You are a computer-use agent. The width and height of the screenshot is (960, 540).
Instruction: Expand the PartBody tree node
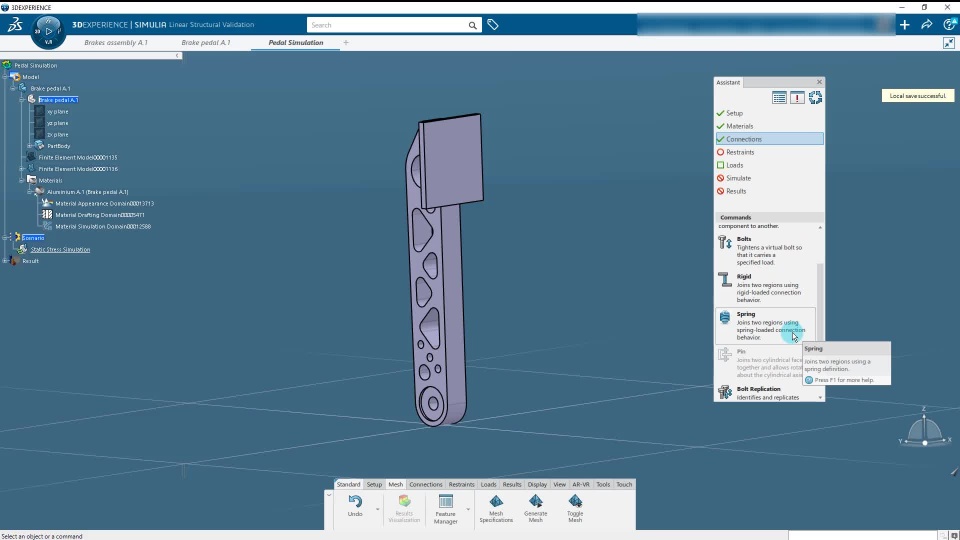[29, 146]
